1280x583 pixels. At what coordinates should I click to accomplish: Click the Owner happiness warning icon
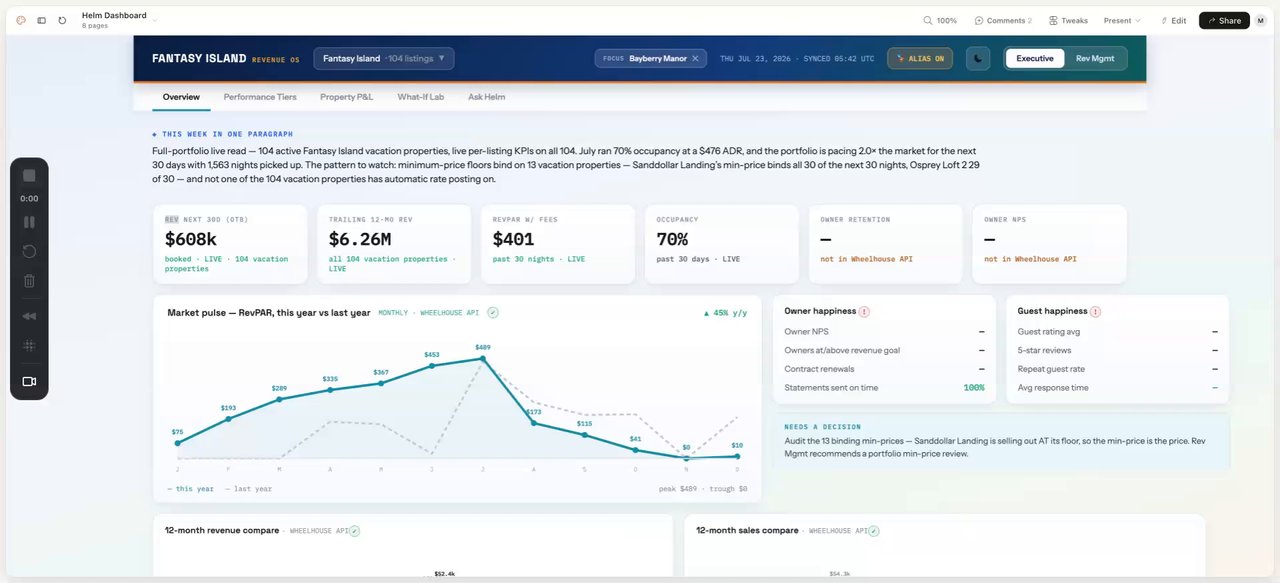click(864, 312)
